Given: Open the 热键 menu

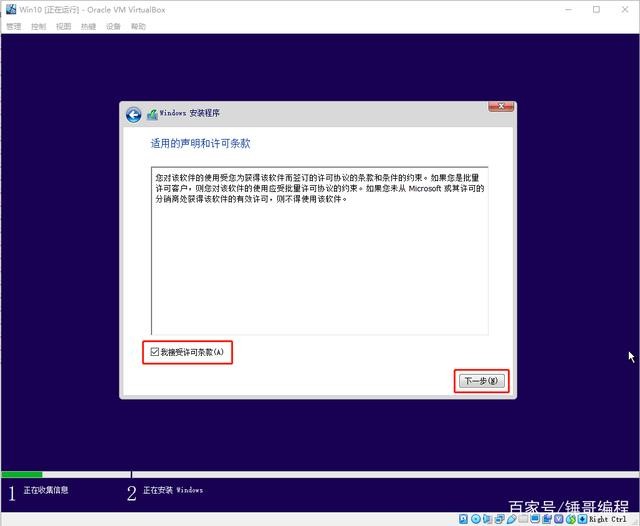Looking at the screenshot, I should tap(88, 27).
